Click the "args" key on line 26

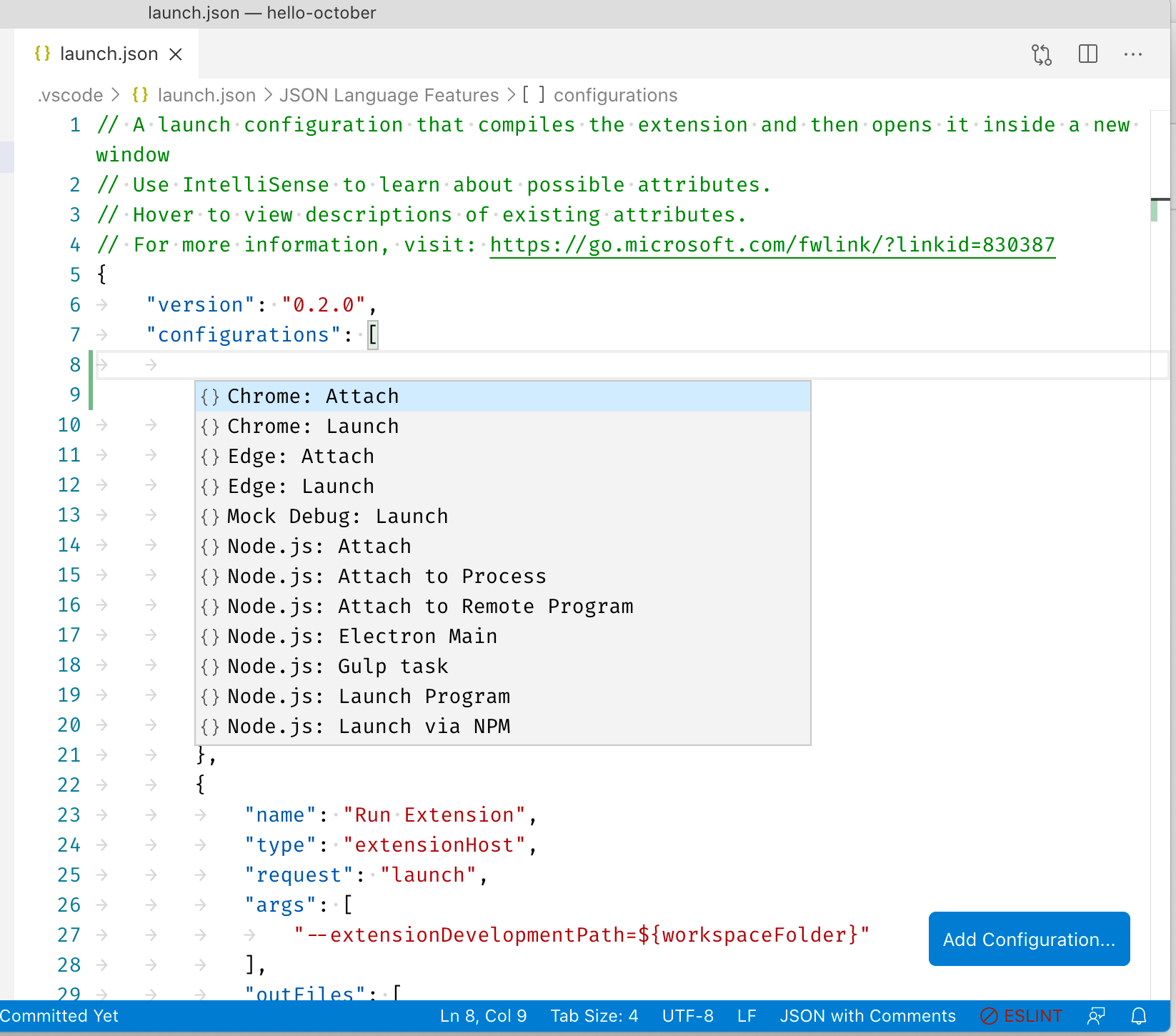point(281,905)
